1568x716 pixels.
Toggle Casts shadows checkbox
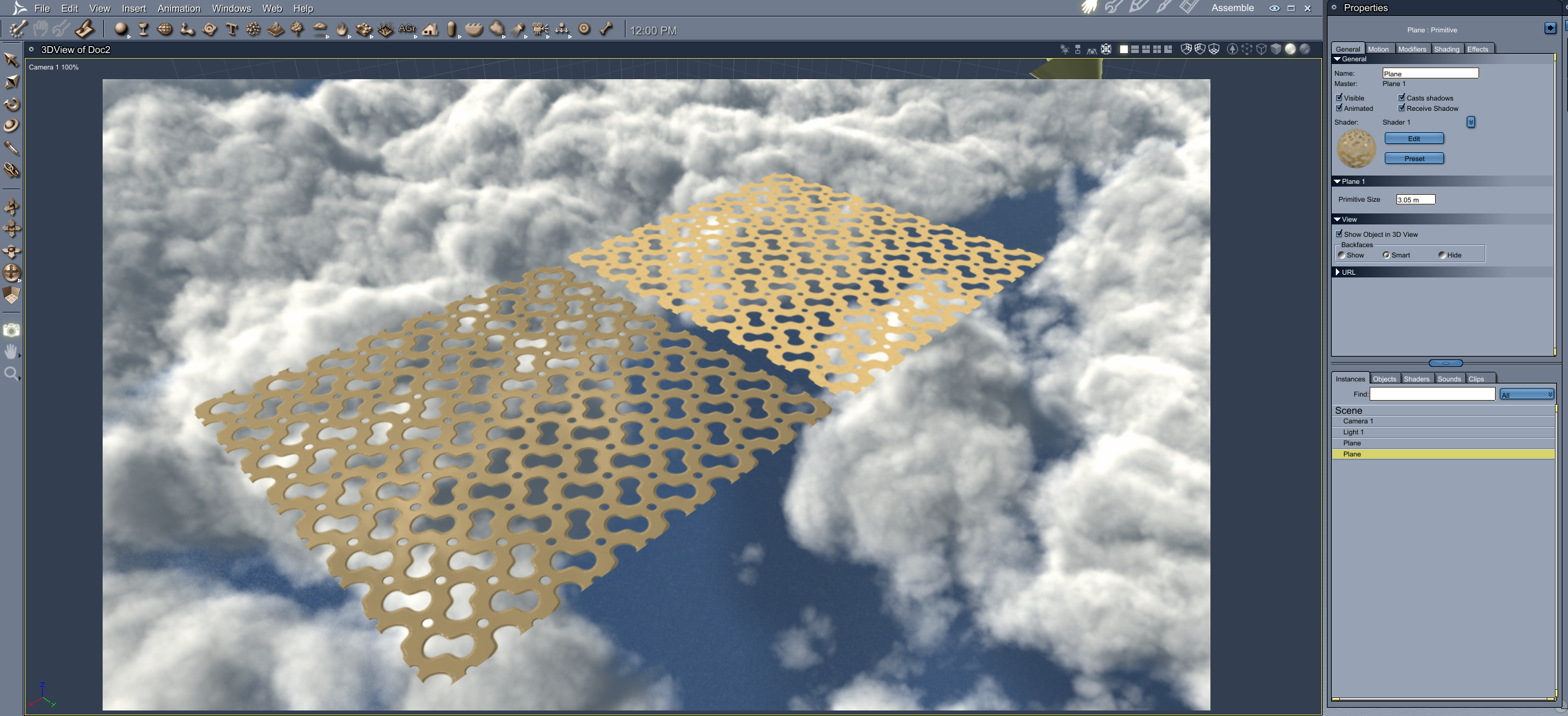1402,98
